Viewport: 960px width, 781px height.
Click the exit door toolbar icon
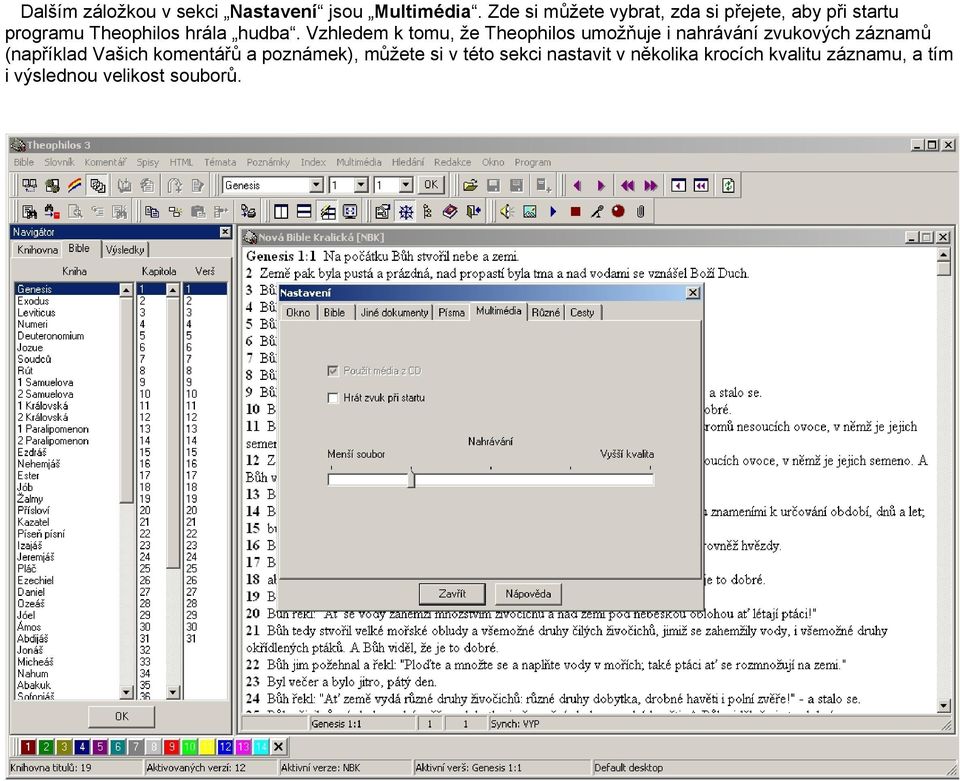(473, 211)
